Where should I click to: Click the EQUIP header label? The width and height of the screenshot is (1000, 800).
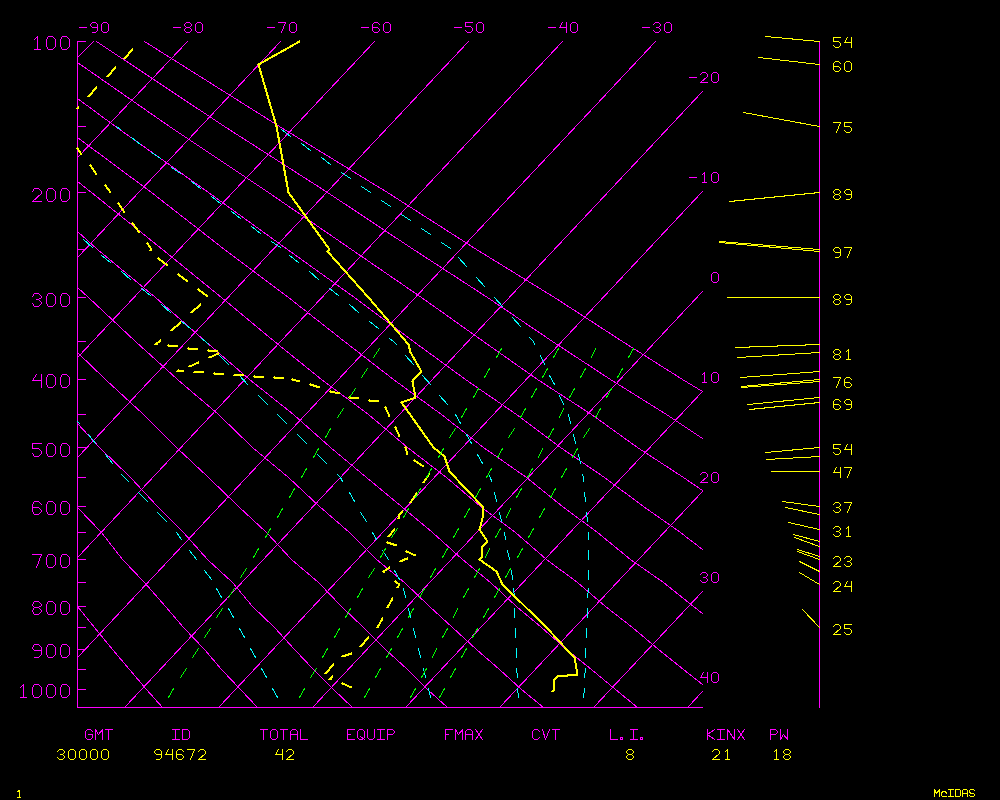371,735
